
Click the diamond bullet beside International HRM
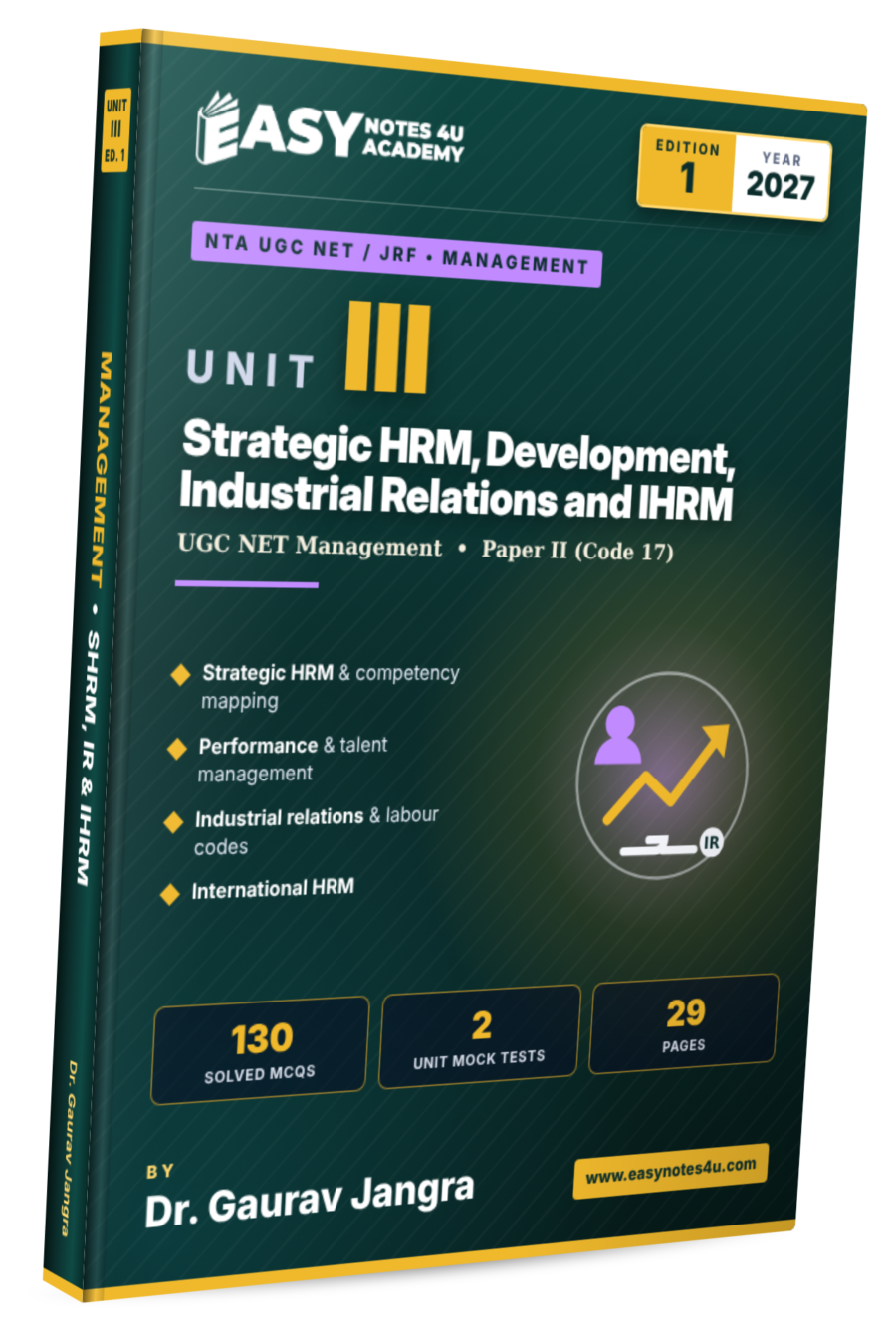[x=170, y=893]
